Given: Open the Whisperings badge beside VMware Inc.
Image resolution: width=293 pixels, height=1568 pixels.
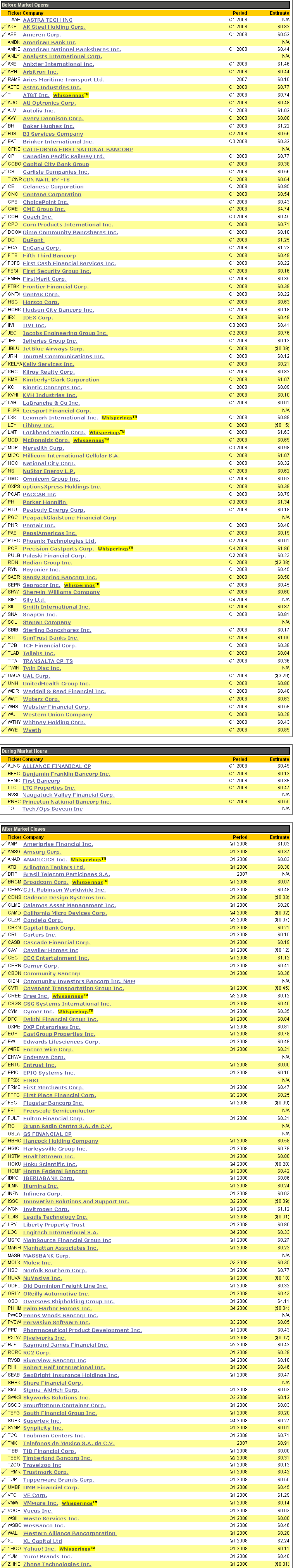Looking at the screenshot, I should pyautogui.click(x=80, y=1503).
